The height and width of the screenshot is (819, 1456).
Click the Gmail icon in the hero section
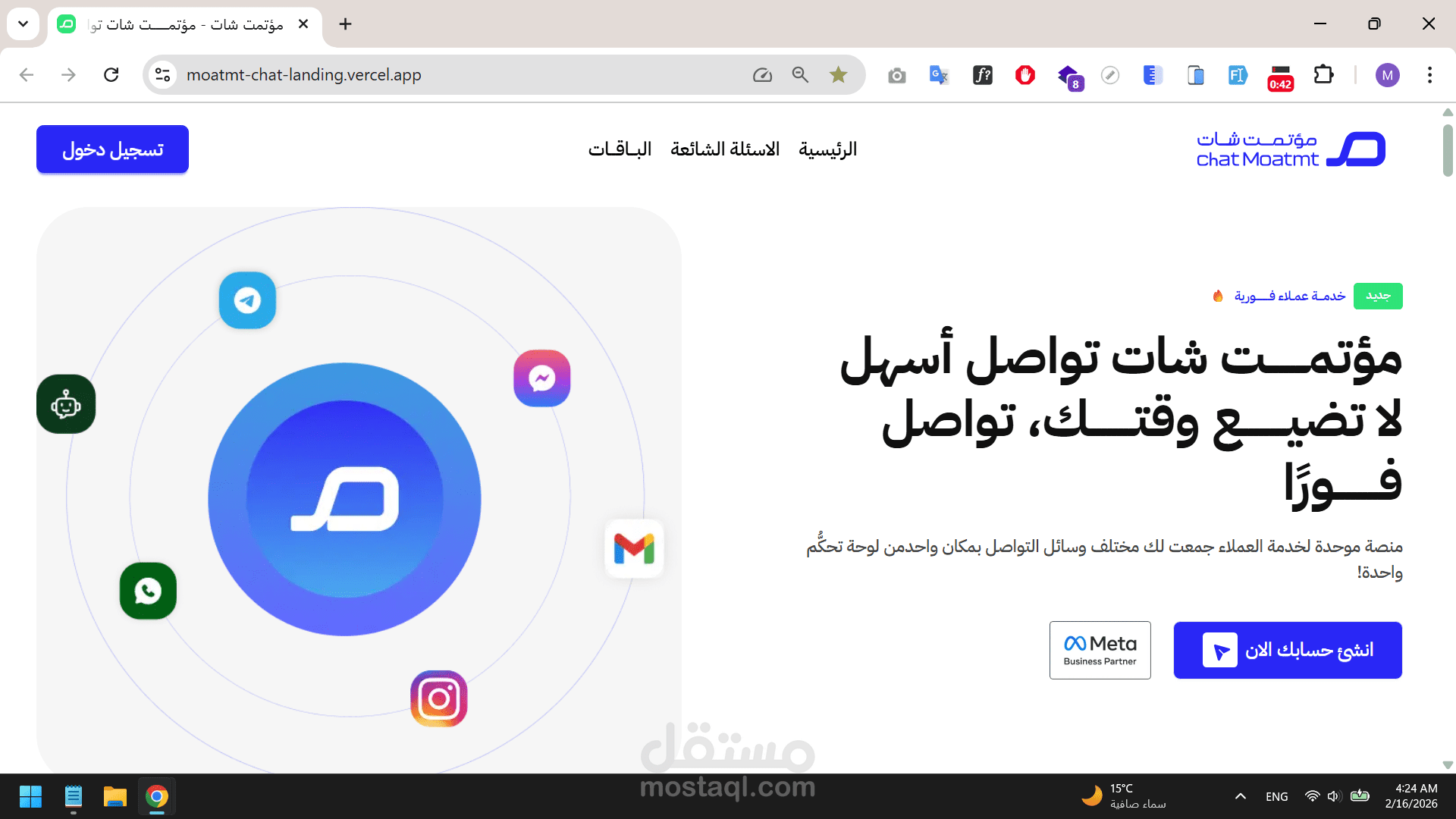[634, 549]
